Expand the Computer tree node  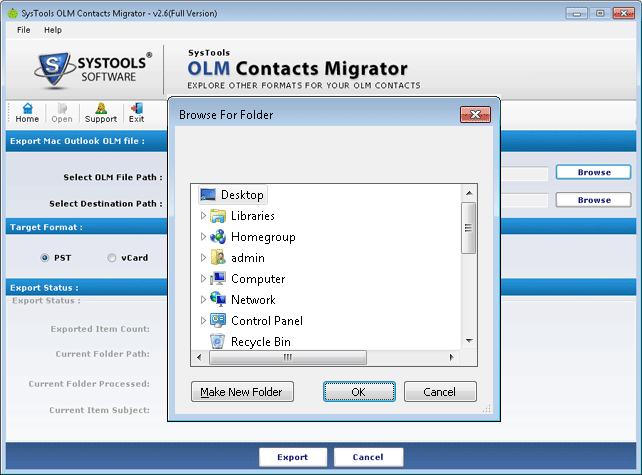point(203,279)
